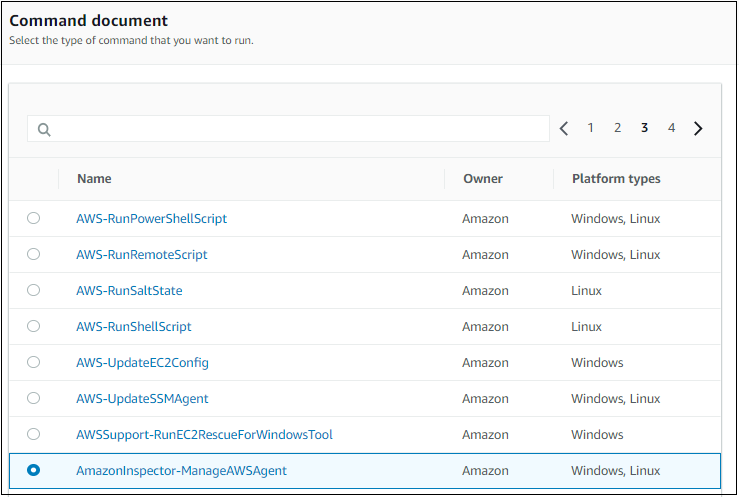Open AWS-RunPowerShellScript document link
Viewport: 739px width, 497px height.
click(152, 219)
